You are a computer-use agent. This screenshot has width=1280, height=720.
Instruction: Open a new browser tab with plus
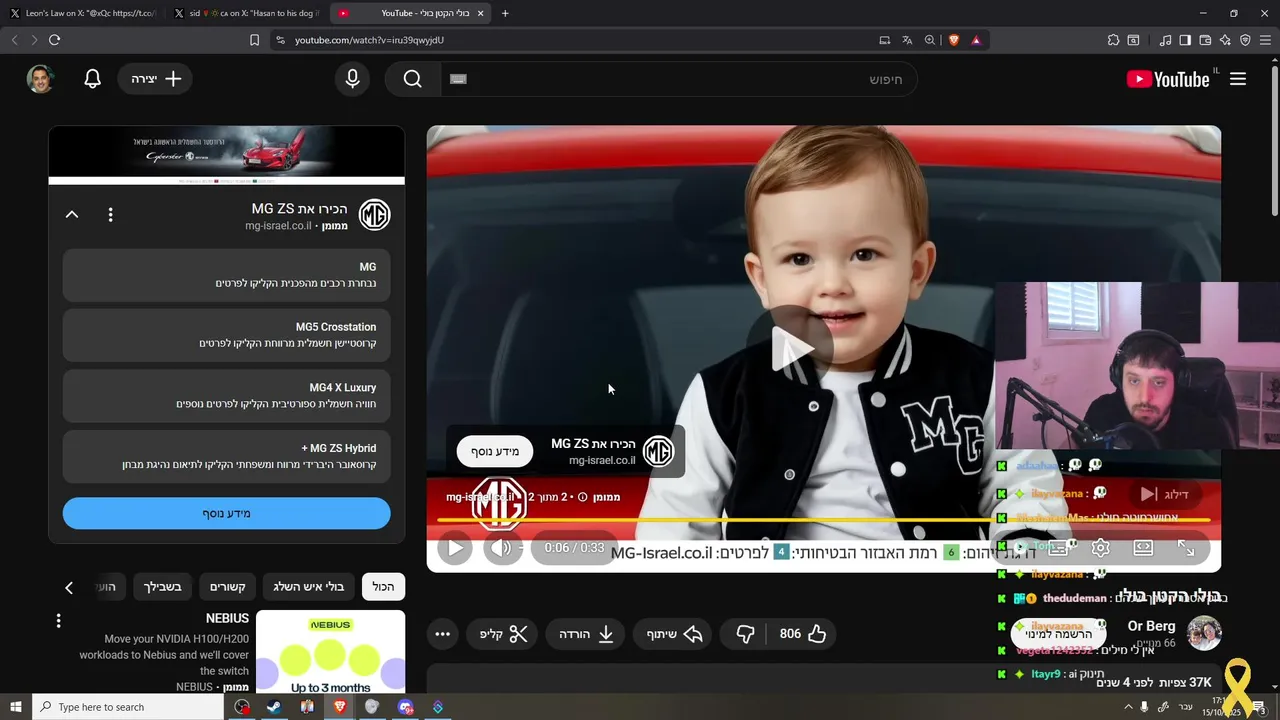[x=505, y=13]
